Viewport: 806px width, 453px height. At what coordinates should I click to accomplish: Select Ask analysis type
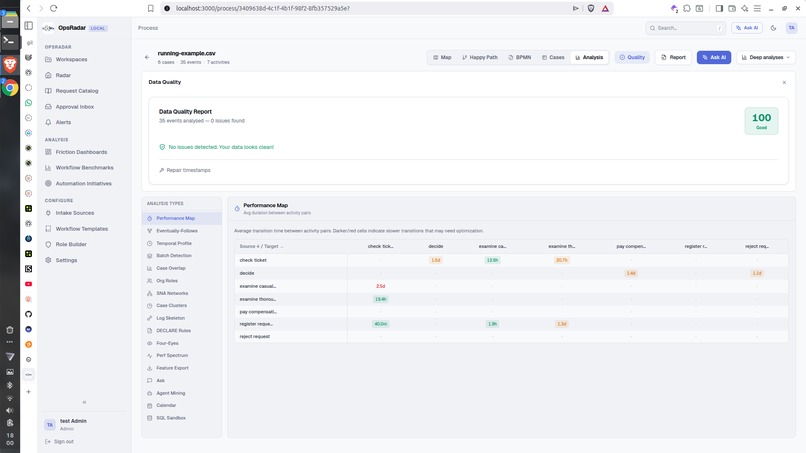click(181, 380)
